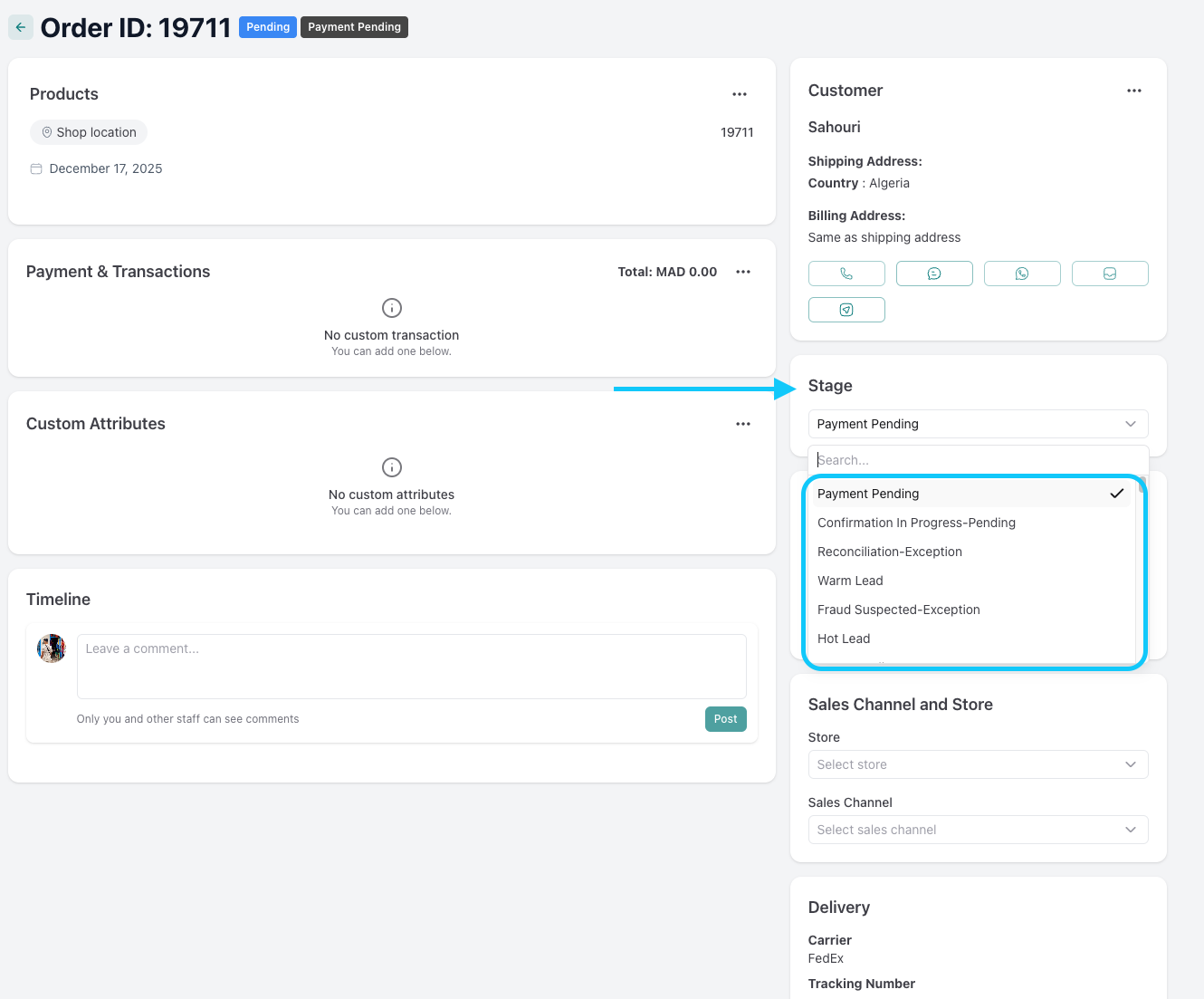This screenshot has height=999, width=1204.
Task: Contact the customer through the WhatsApp icon
Action: (x=1022, y=274)
